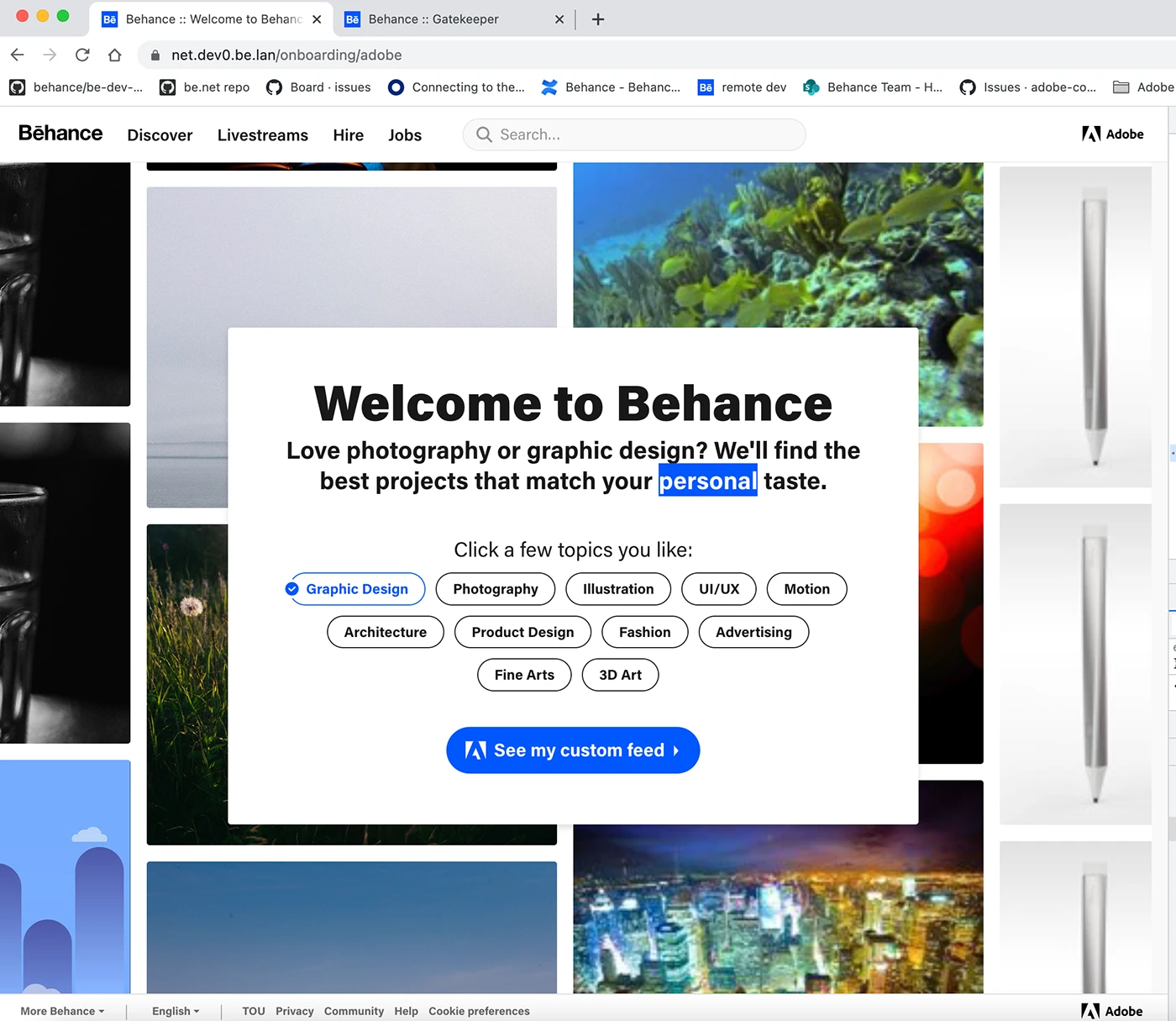1176x1021 pixels.
Task: Open Cookie preferences footer link
Action: point(479,1011)
